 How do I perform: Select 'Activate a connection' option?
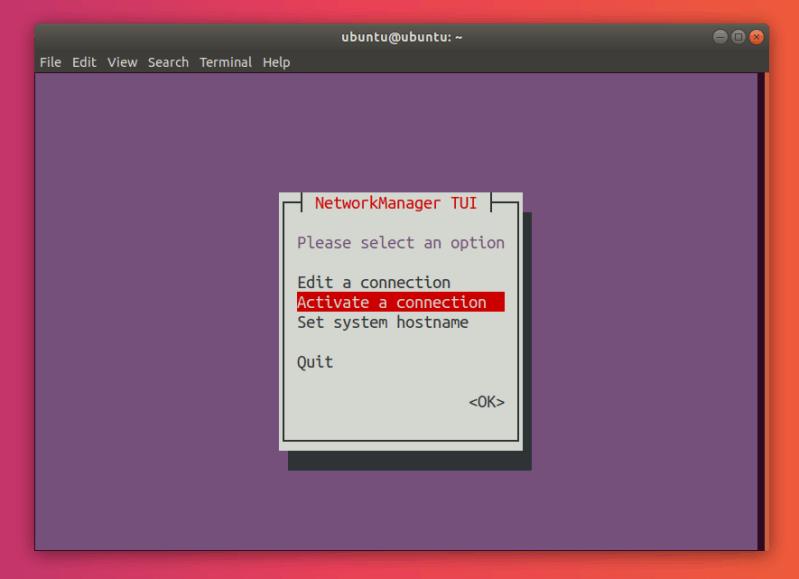pos(401,302)
